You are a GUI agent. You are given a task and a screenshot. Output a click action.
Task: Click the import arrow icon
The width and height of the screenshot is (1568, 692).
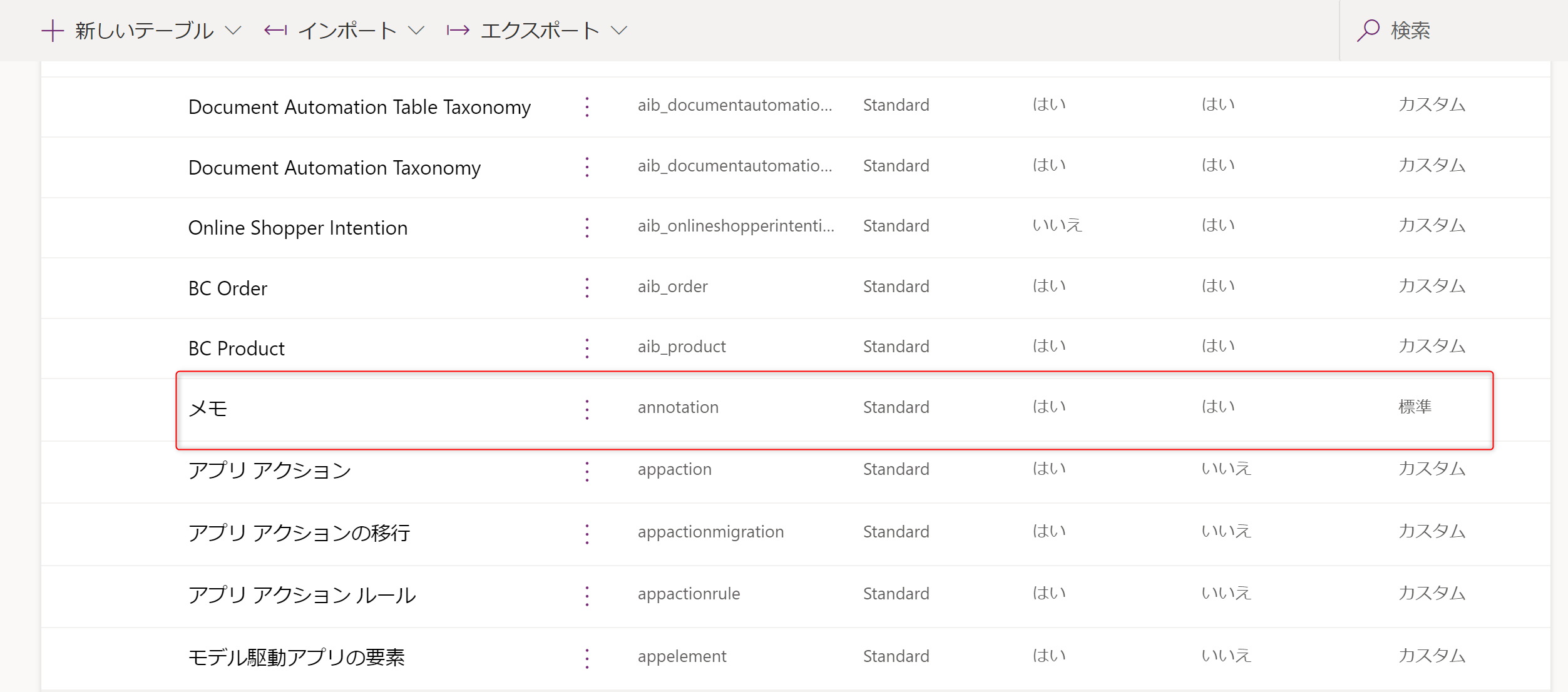click(x=275, y=30)
